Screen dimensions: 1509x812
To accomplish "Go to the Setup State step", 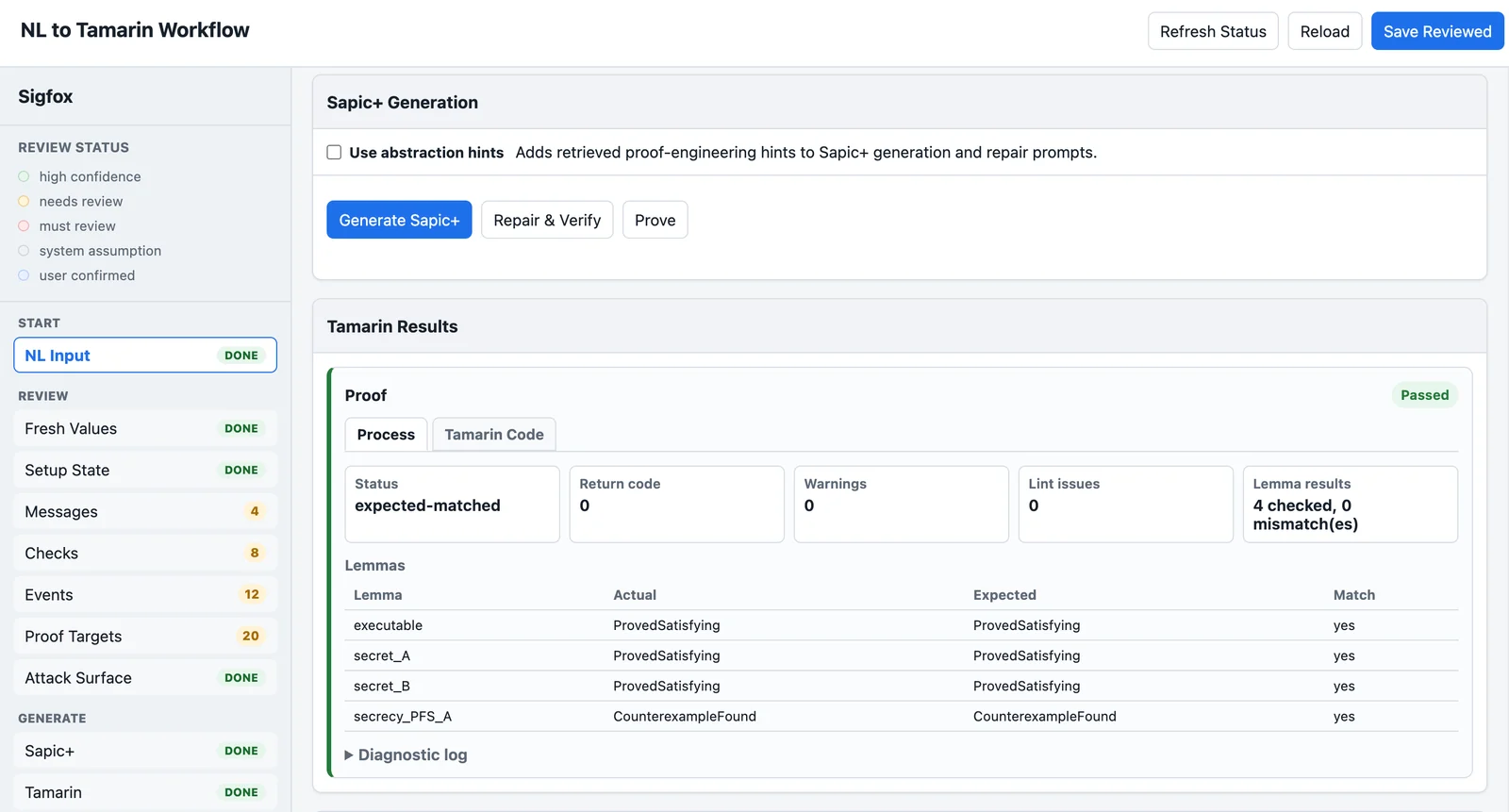I will [x=145, y=470].
